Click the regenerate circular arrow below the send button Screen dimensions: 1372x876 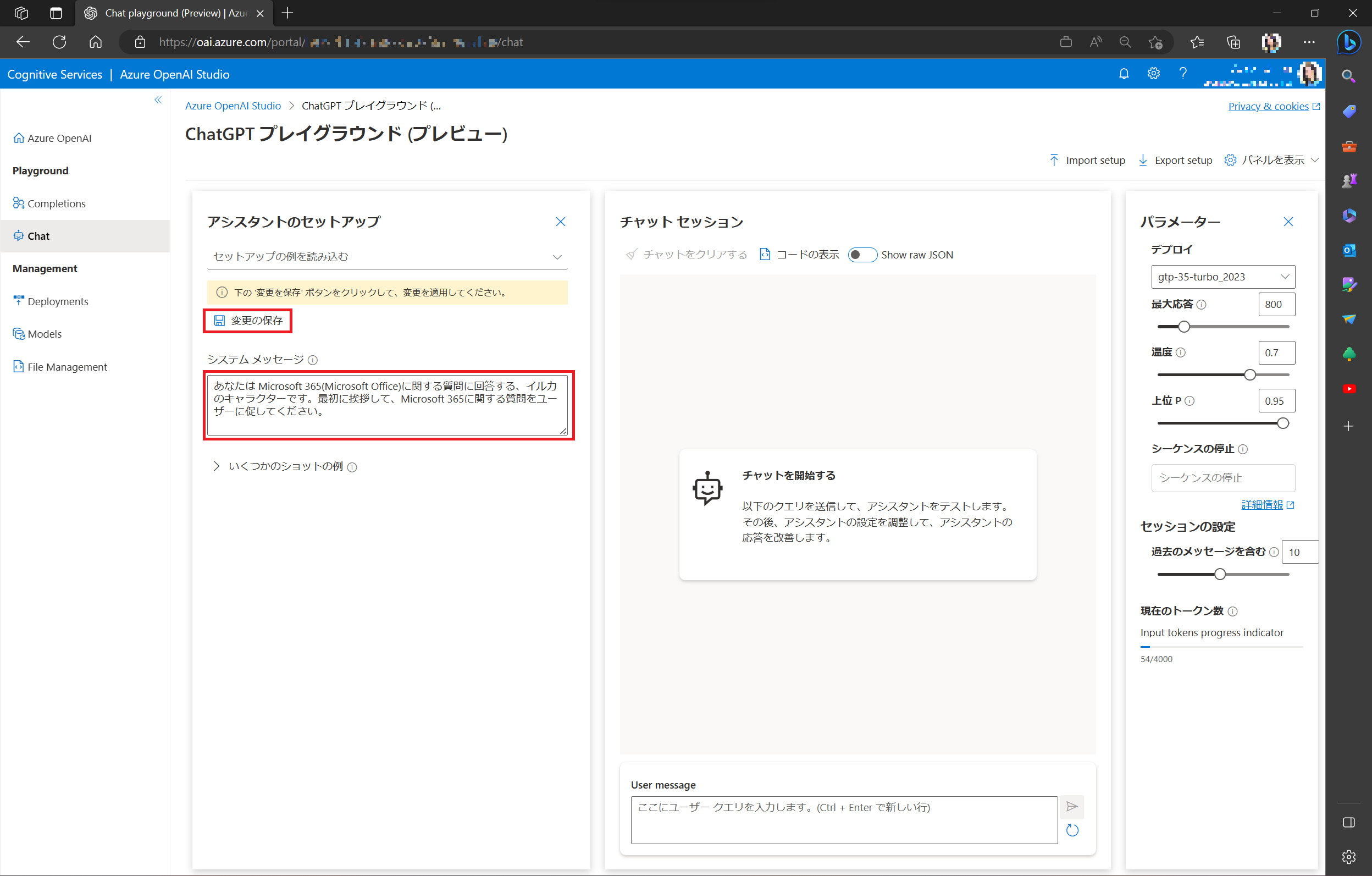(1072, 830)
